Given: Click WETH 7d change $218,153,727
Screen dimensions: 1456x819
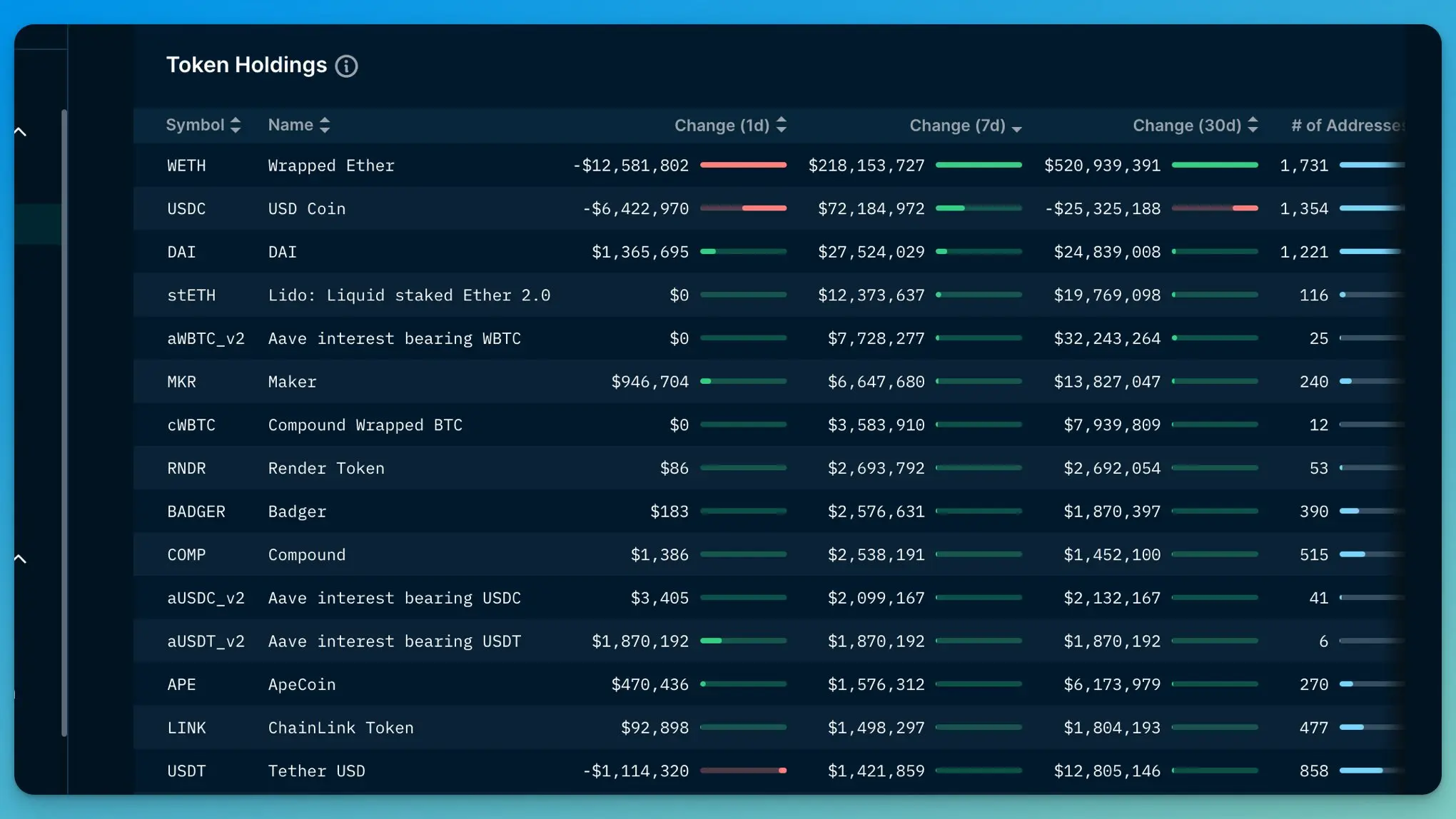Looking at the screenshot, I should click(866, 166).
